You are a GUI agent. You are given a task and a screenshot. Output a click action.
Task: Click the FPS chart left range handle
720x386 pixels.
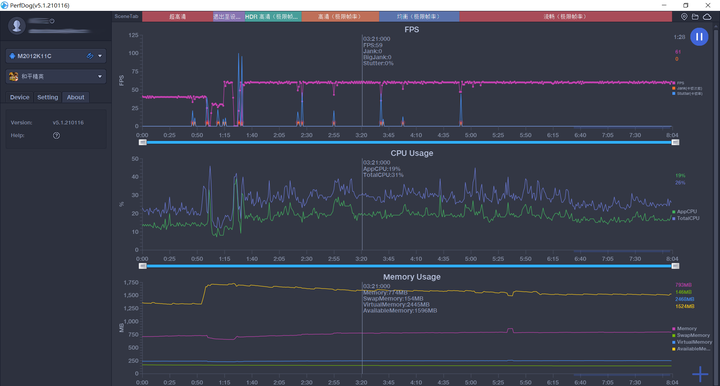(x=142, y=142)
